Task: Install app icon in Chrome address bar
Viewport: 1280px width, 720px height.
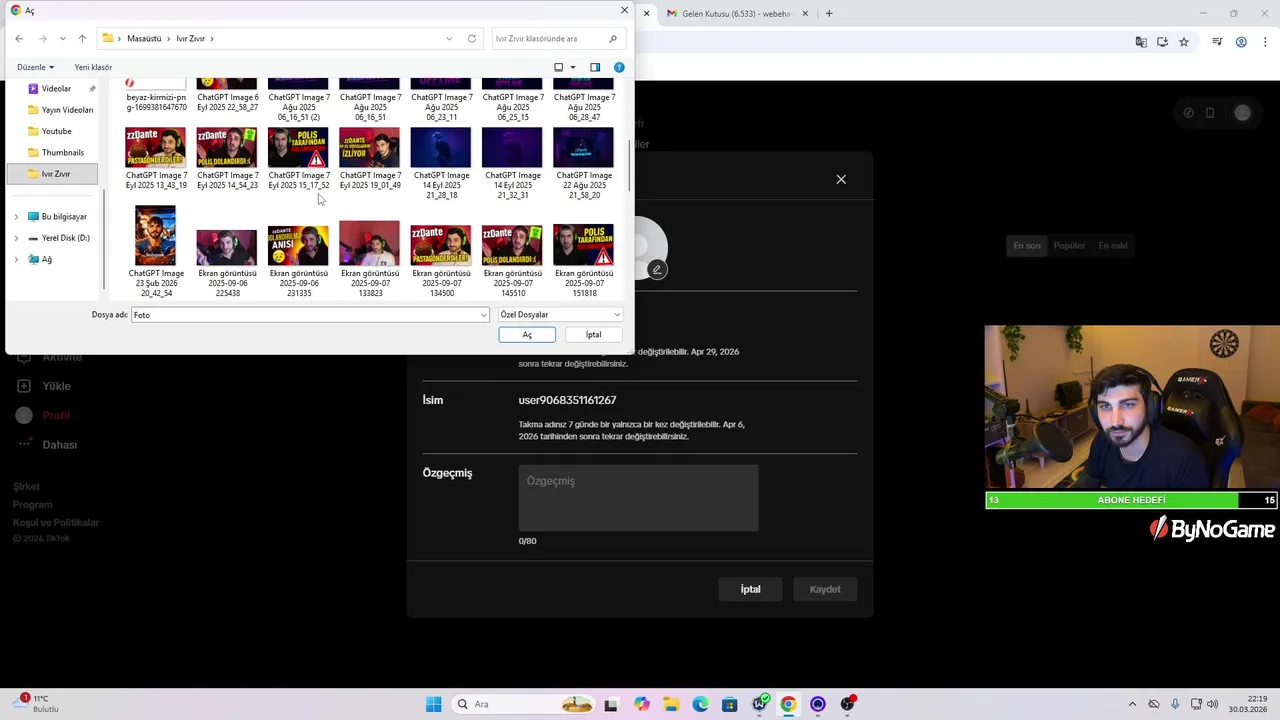Action: point(1162,42)
